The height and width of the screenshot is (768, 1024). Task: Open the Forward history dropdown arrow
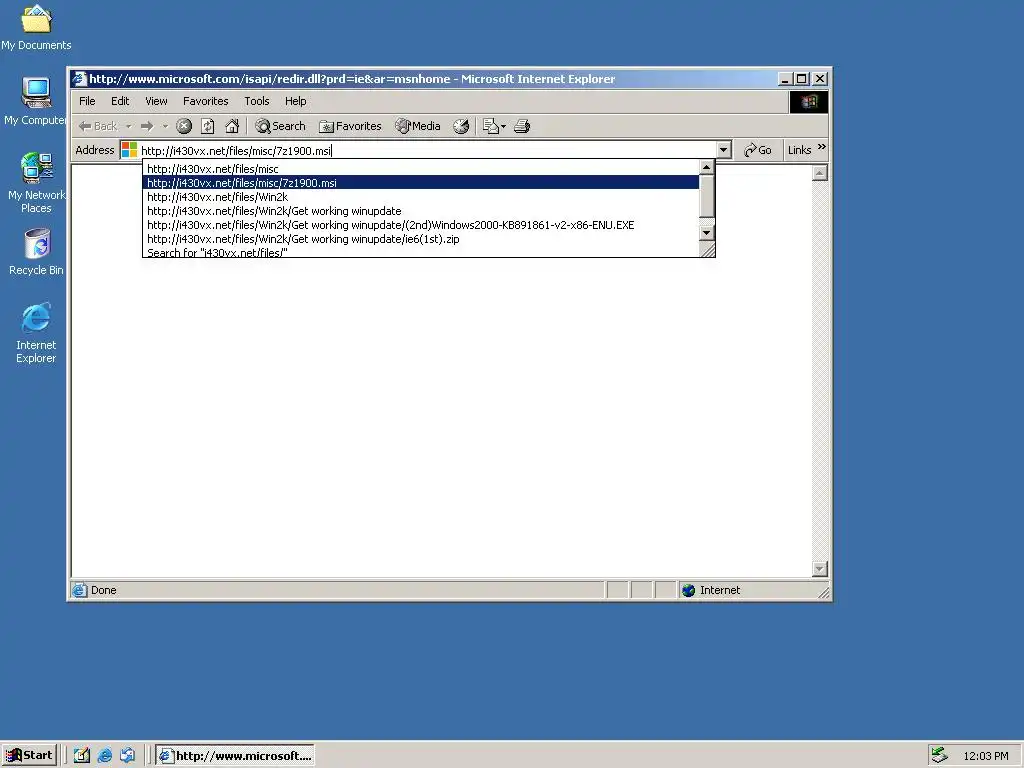click(x=165, y=126)
